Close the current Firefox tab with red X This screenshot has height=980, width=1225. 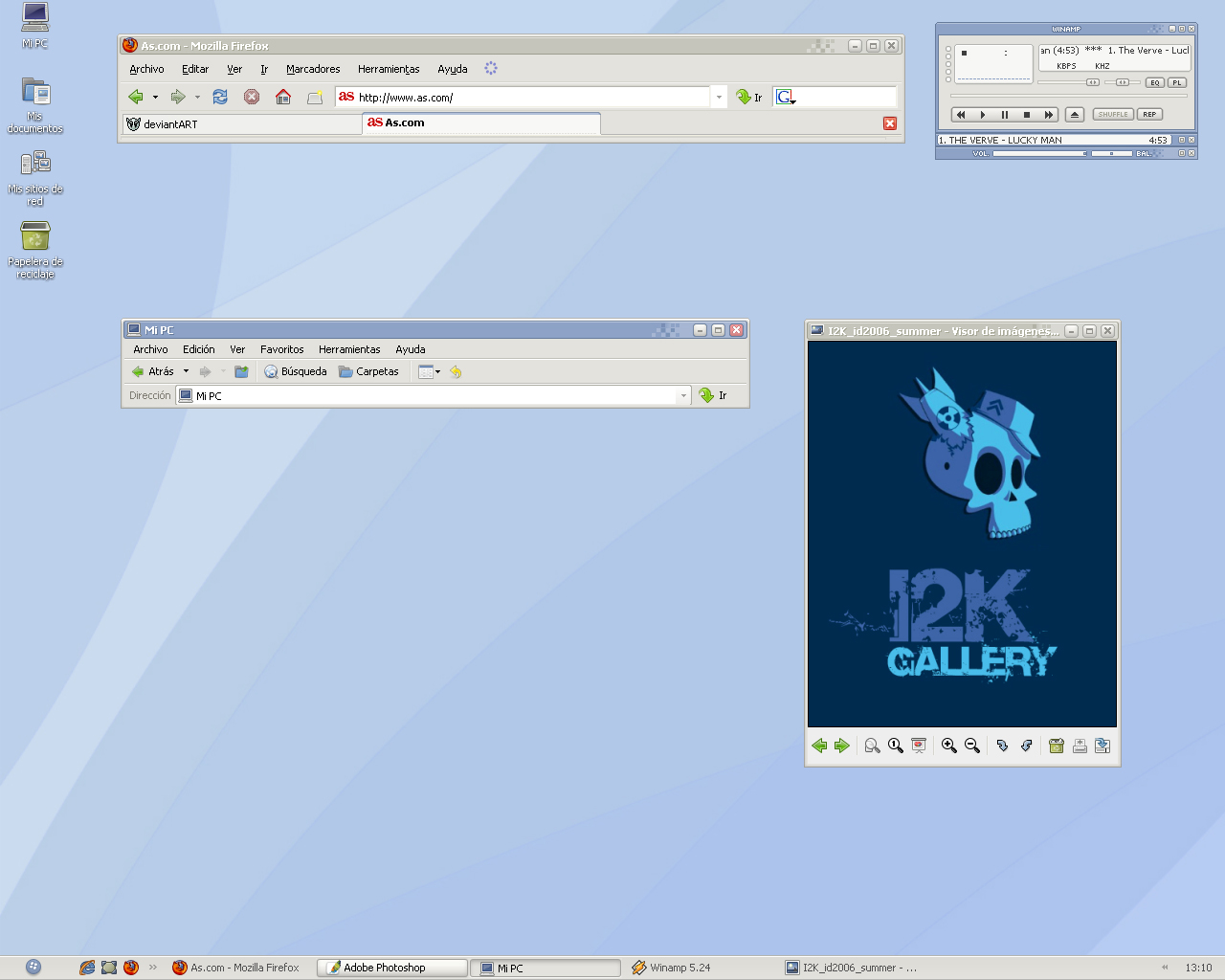(x=890, y=123)
